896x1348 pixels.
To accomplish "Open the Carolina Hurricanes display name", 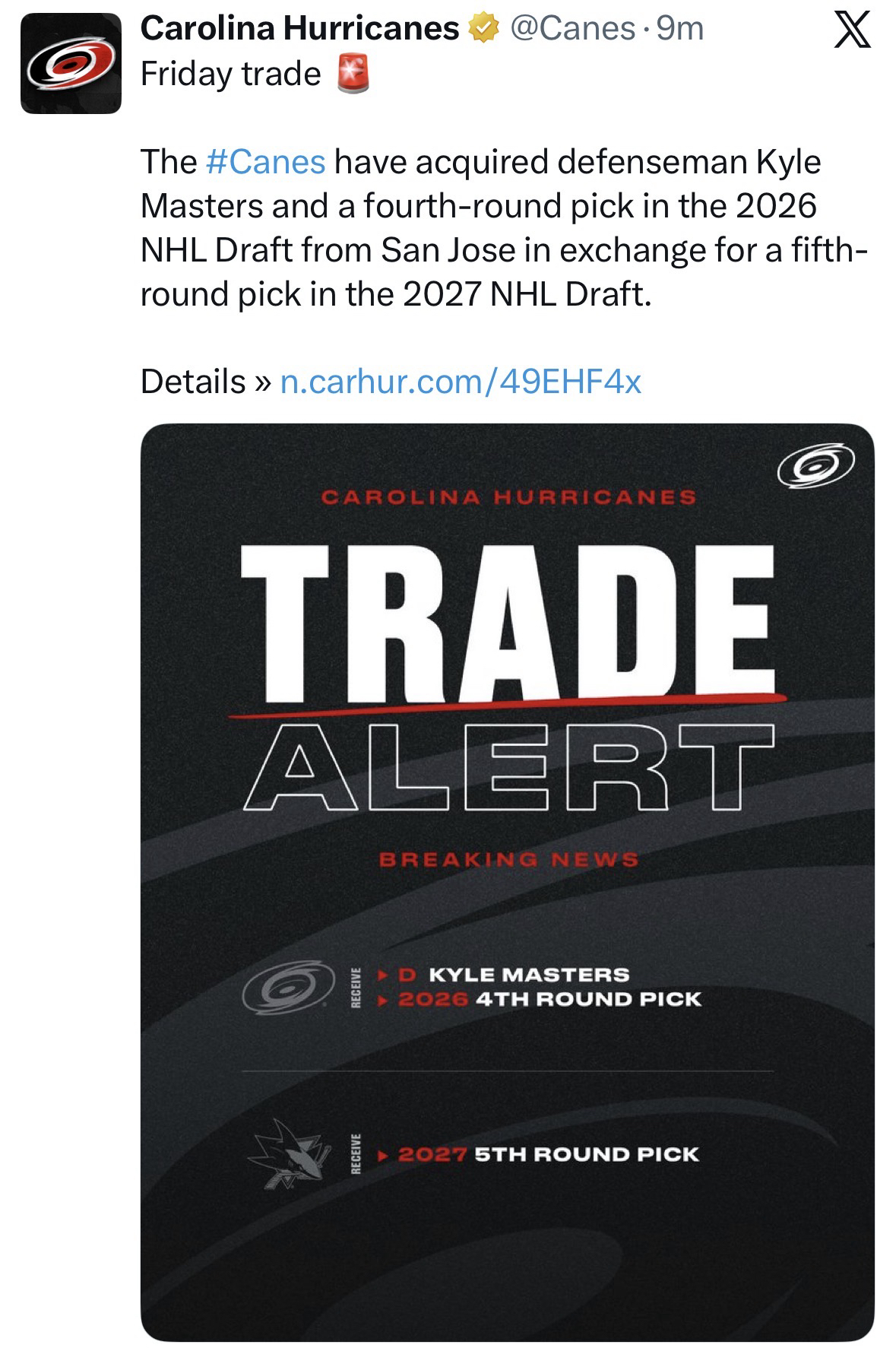I will [x=299, y=29].
